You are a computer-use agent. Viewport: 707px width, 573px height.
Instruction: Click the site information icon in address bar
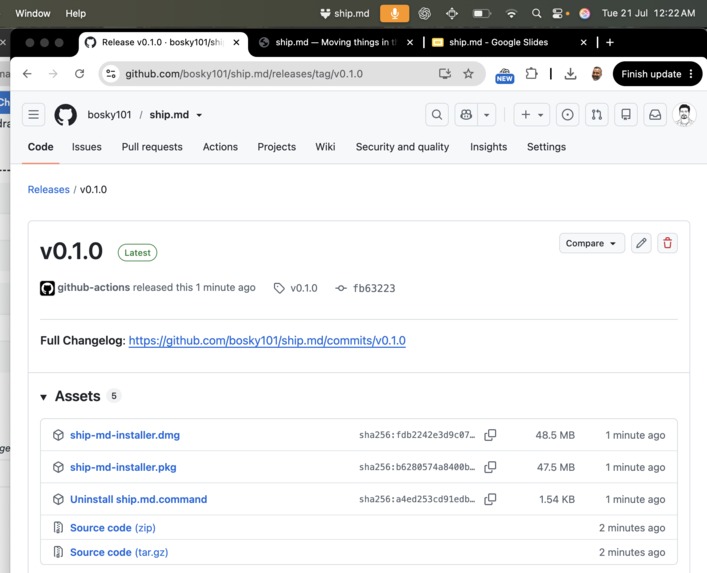coord(111,73)
